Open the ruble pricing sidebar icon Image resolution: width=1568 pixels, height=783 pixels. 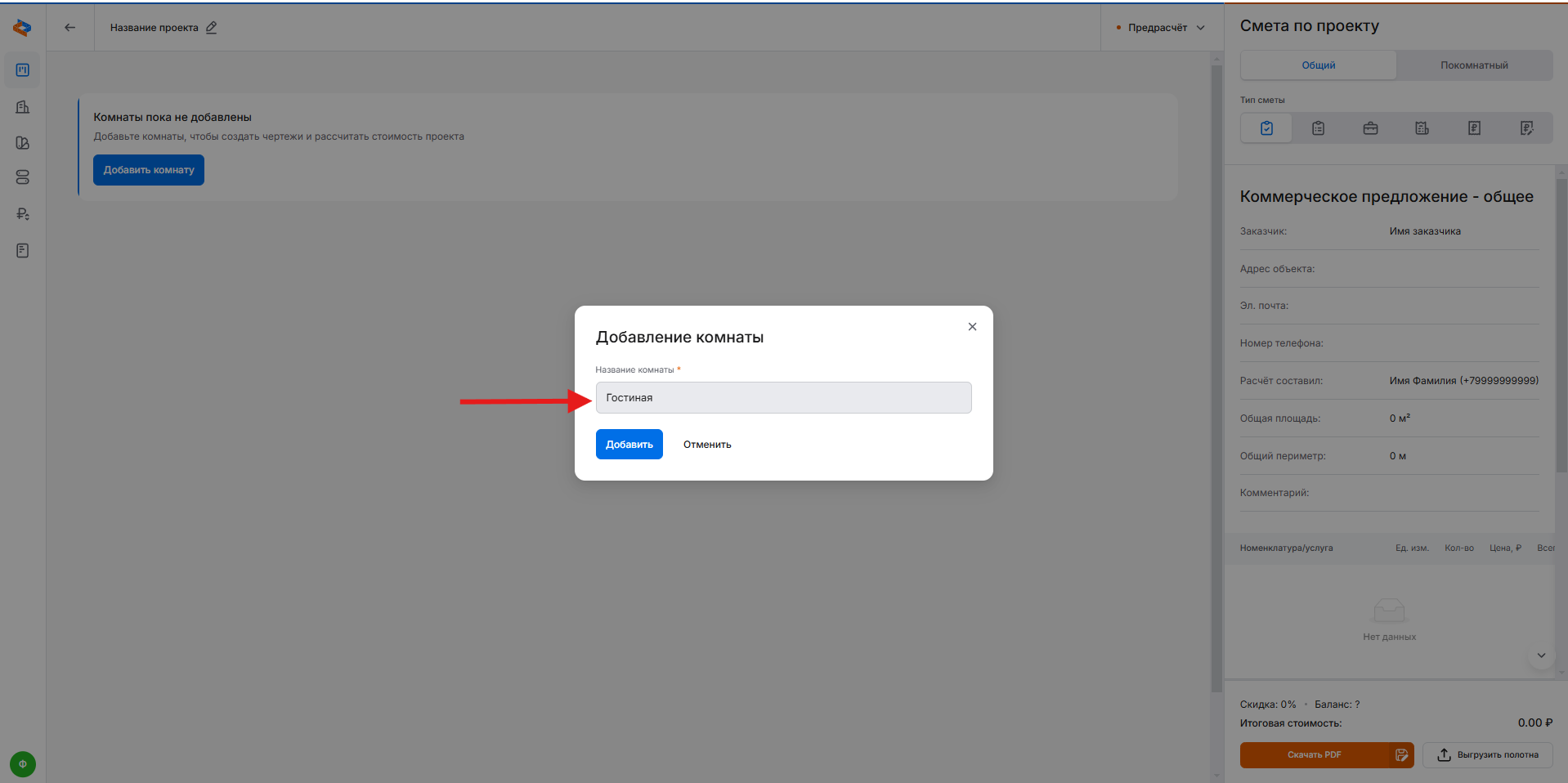click(23, 214)
